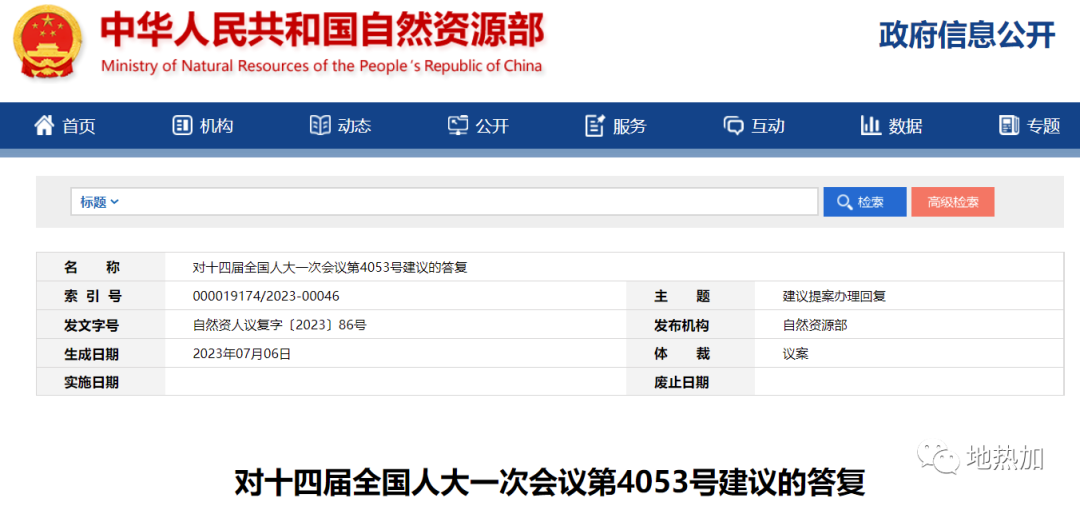The height and width of the screenshot is (506, 1080).
Task: Open the 服务 navigation item
Action: pos(616,125)
